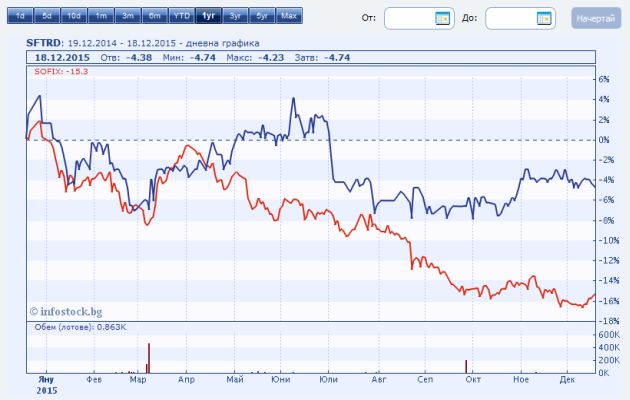Screen dimensions: 630x400
Task: Click the SOFIX: -15.3 legend label
Action: coord(61,71)
